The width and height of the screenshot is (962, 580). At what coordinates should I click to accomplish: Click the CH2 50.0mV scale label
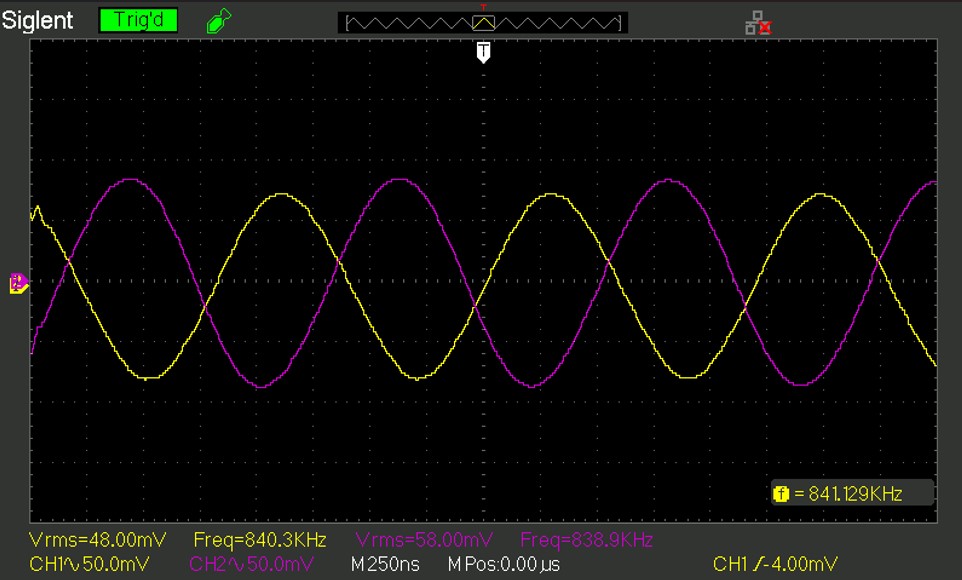[x=252, y=563]
